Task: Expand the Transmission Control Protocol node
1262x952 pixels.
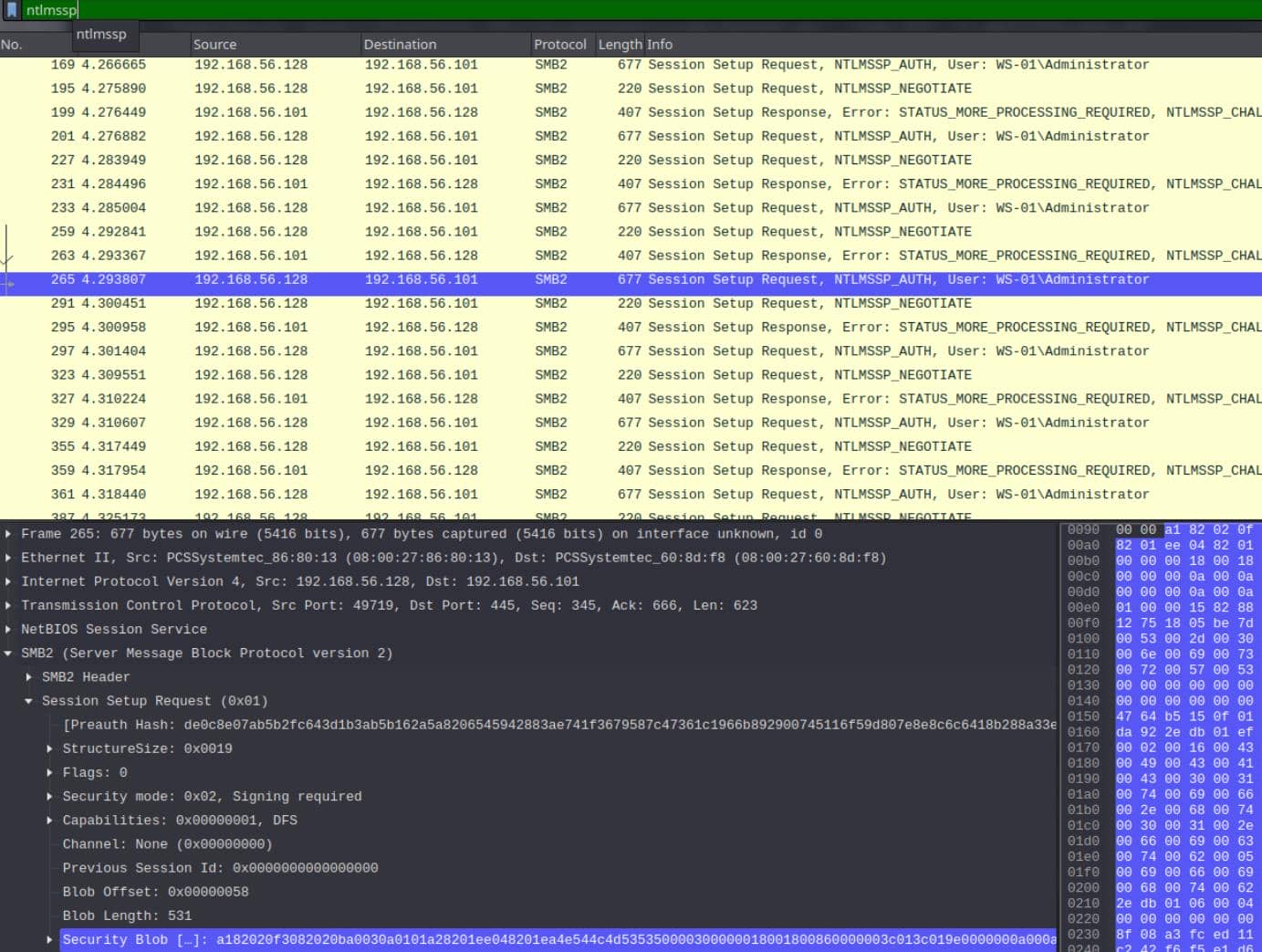Action: point(9,605)
